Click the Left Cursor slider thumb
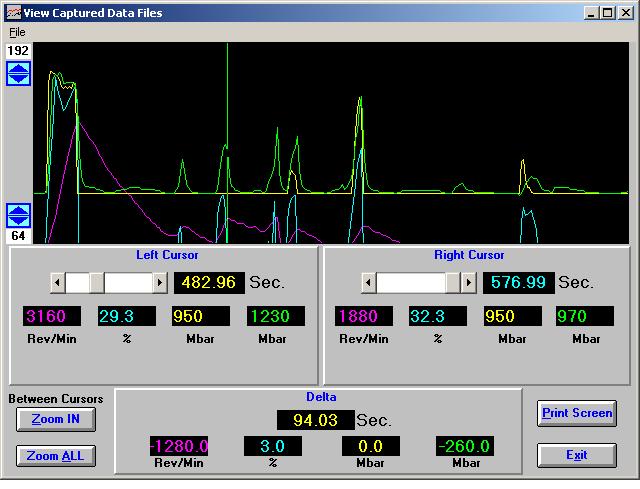 pyautogui.click(x=97, y=282)
